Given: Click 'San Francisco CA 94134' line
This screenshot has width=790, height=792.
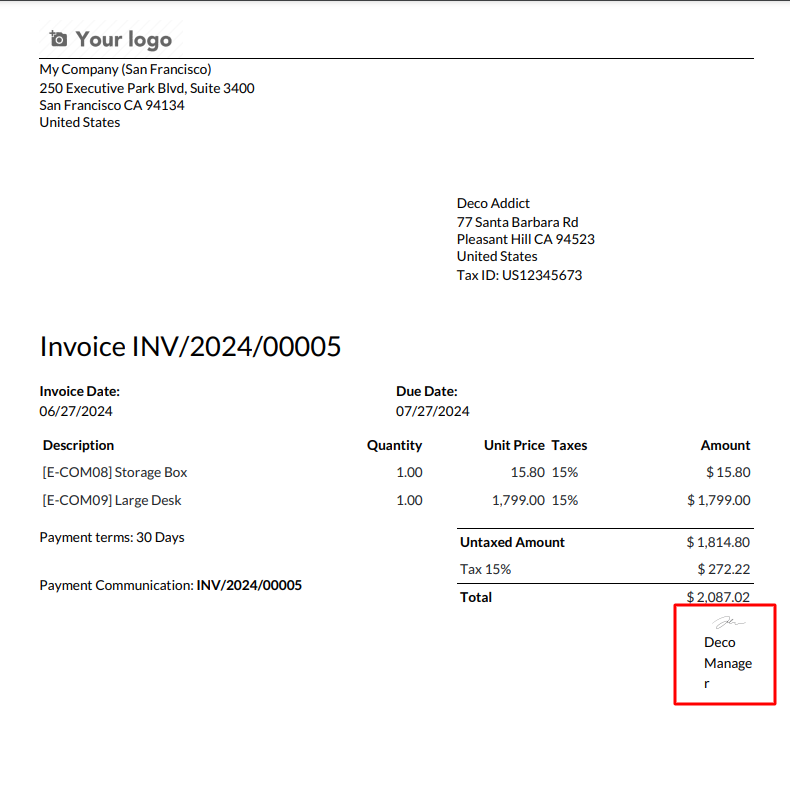Looking at the screenshot, I should (x=112, y=105).
